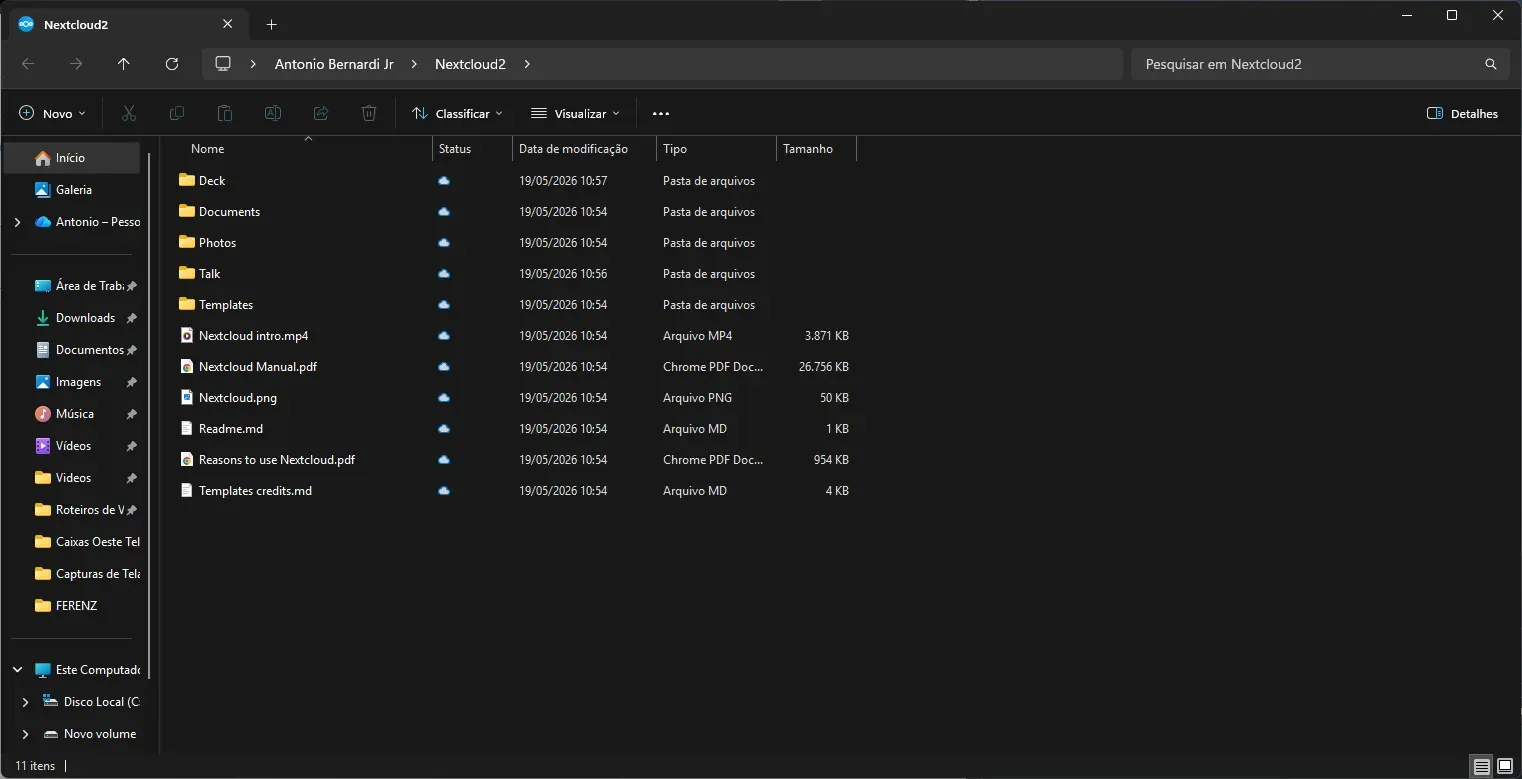Click Nextcloud2 in the address breadcrumb

tap(470, 64)
